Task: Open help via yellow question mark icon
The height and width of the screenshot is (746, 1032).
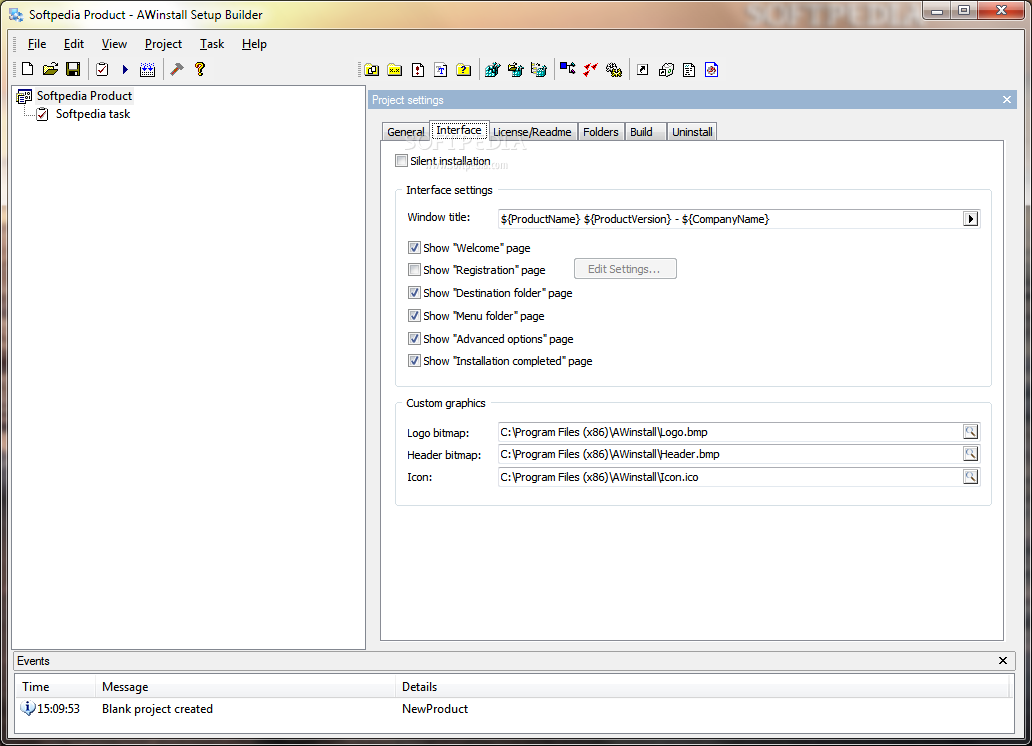Action: (x=200, y=69)
